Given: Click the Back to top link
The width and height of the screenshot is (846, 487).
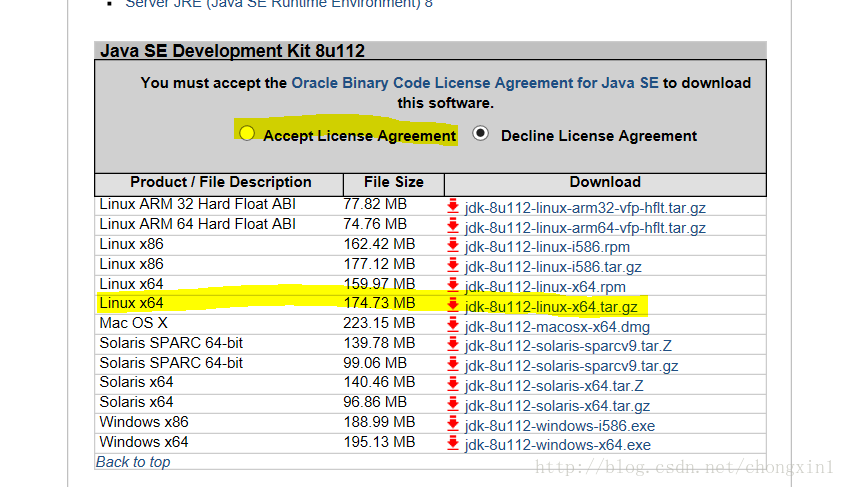Looking at the screenshot, I should pos(133,462).
